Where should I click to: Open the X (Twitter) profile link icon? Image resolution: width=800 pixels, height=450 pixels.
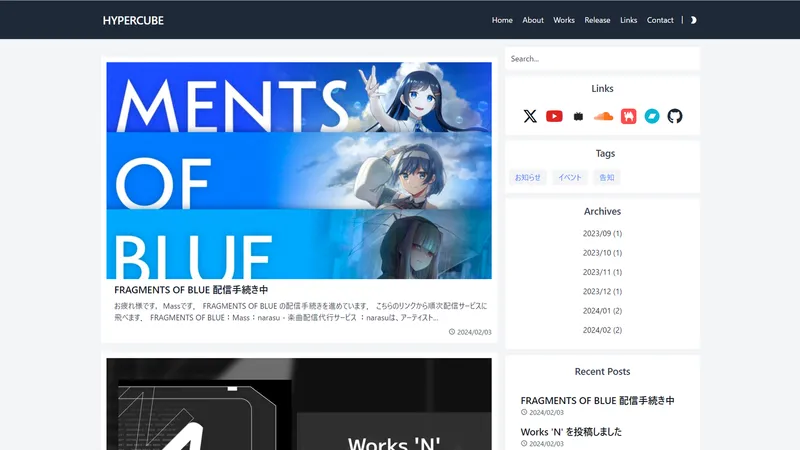coord(530,116)
